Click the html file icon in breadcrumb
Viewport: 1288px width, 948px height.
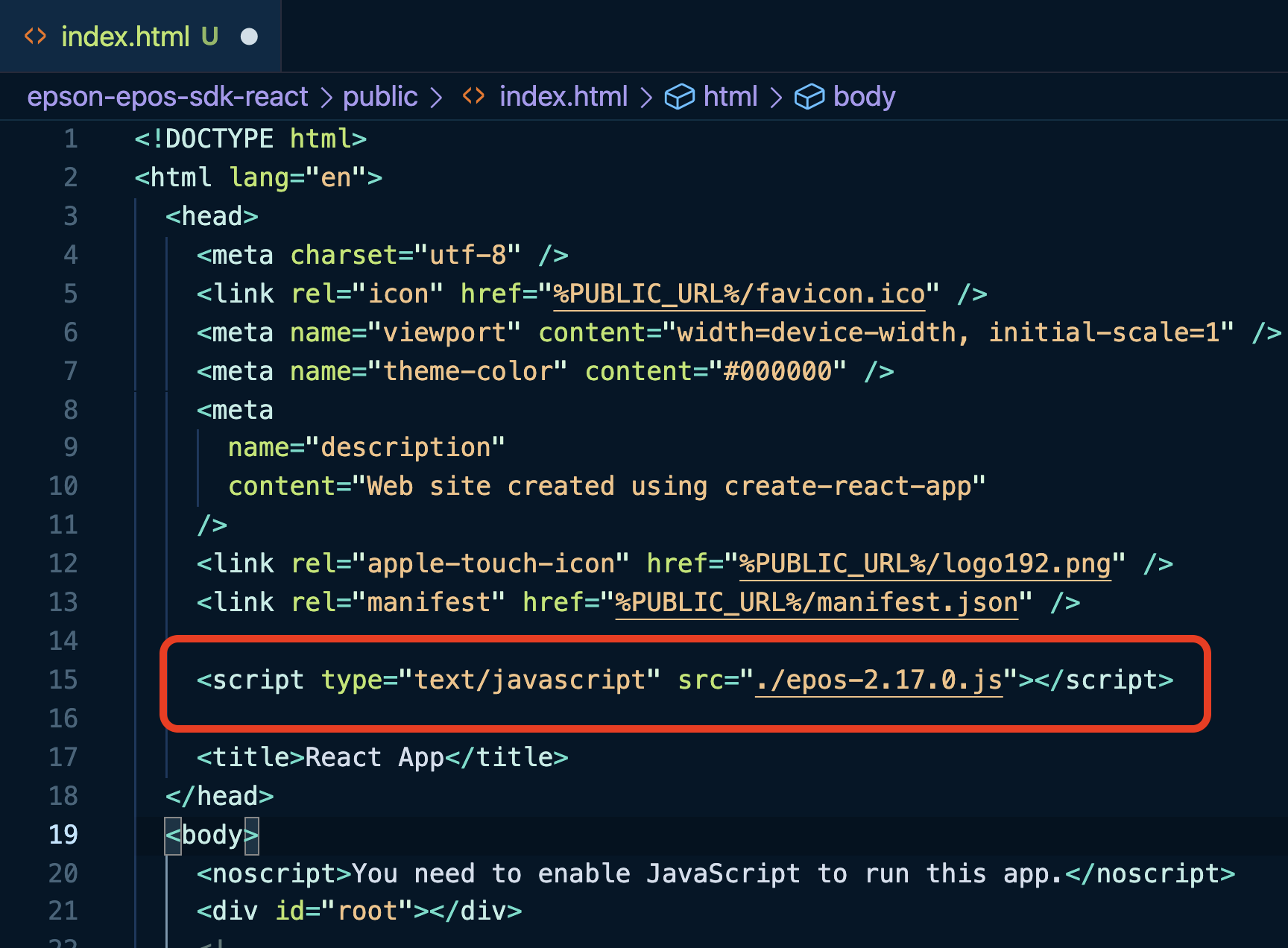tap(474, 96)
